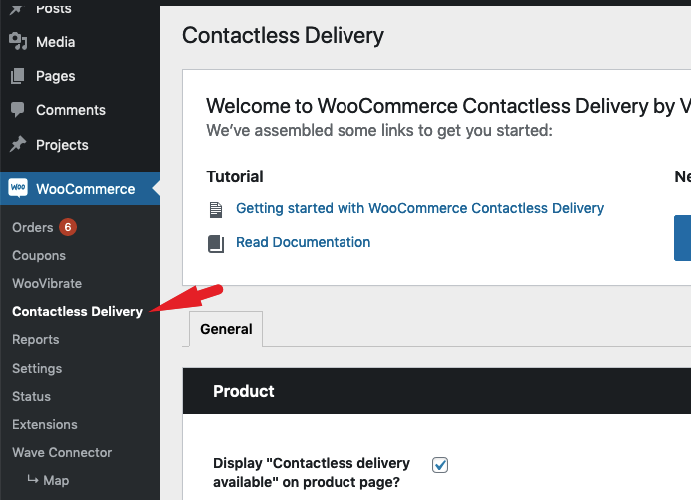Screen dimensions: 691x500
Task: Open the WooVibrate submenu item
Action: pyautogui.click(x=47, y=283)
